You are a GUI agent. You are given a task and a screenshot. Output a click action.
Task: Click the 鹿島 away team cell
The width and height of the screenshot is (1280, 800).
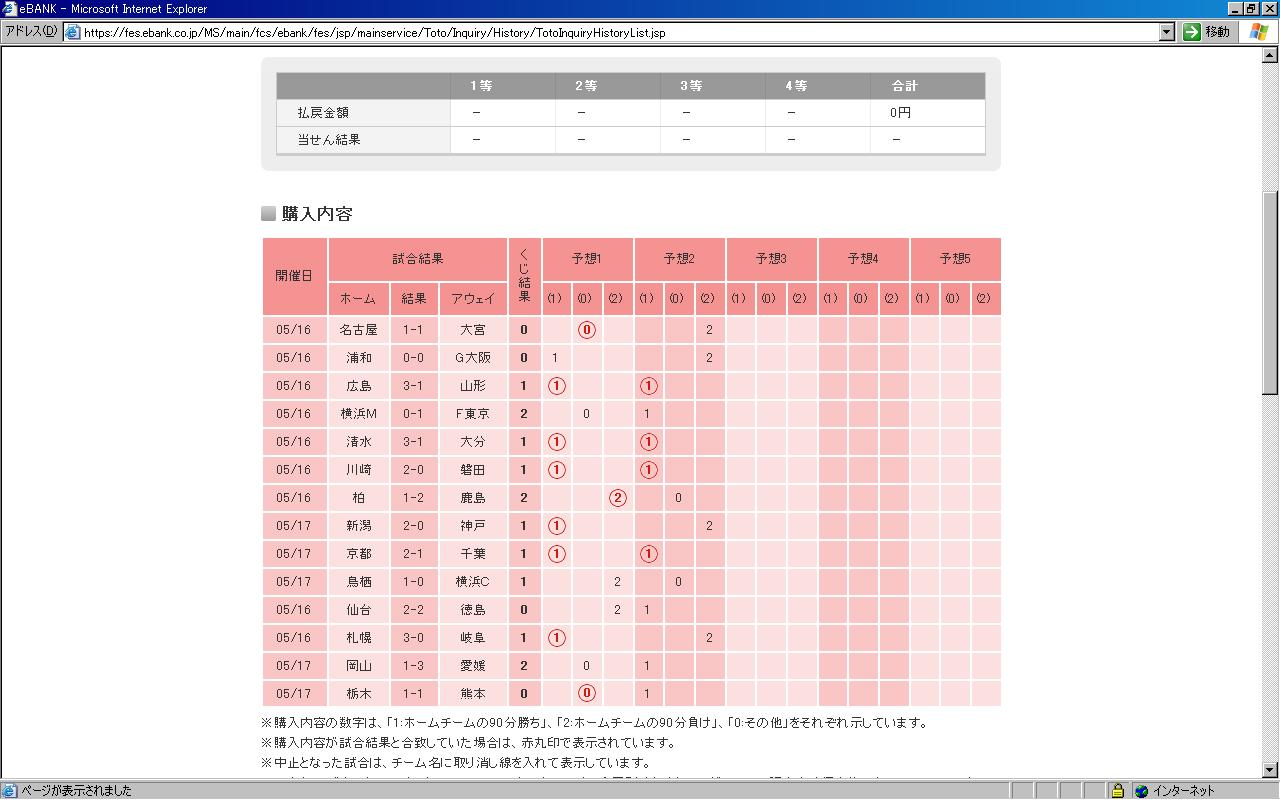[473, 498]
